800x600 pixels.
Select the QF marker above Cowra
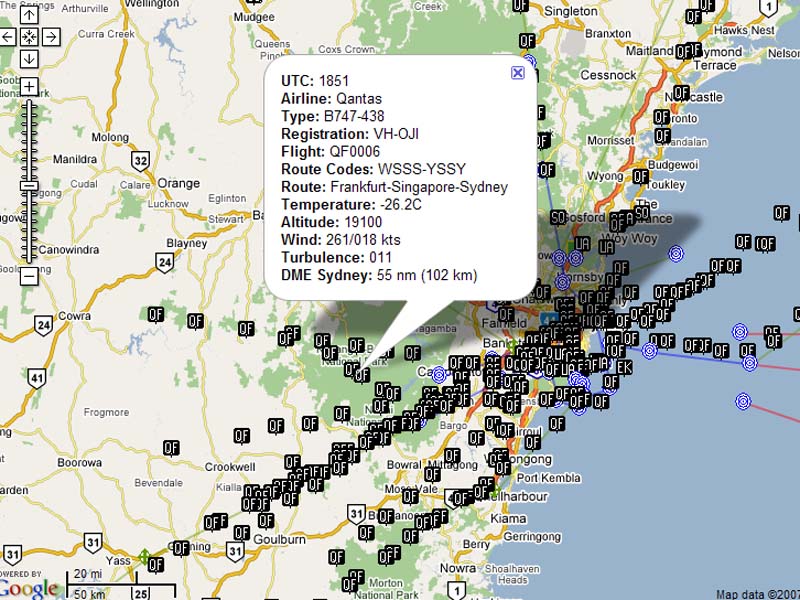pos(156,315)
